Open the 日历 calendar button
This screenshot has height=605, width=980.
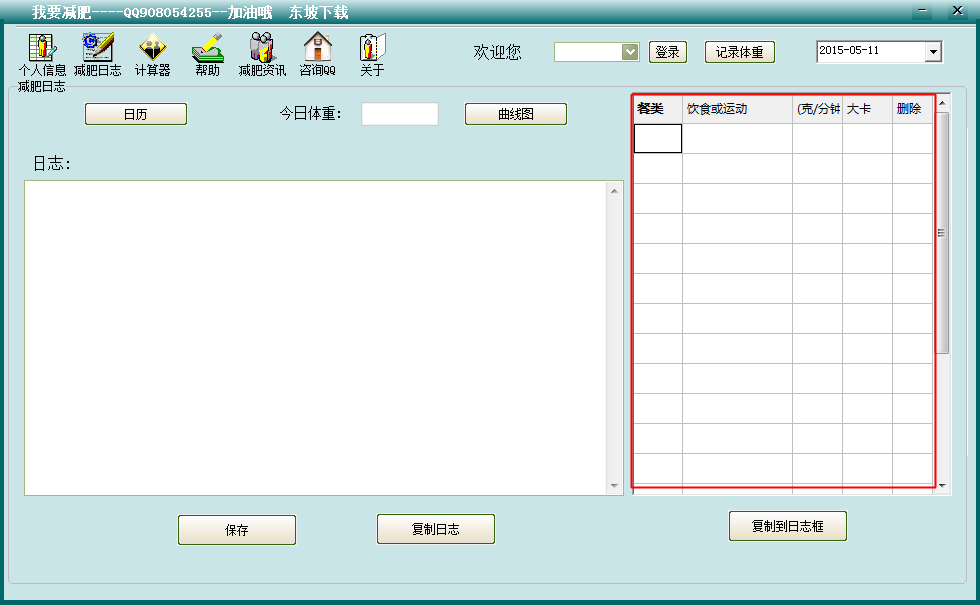point(136,114)
